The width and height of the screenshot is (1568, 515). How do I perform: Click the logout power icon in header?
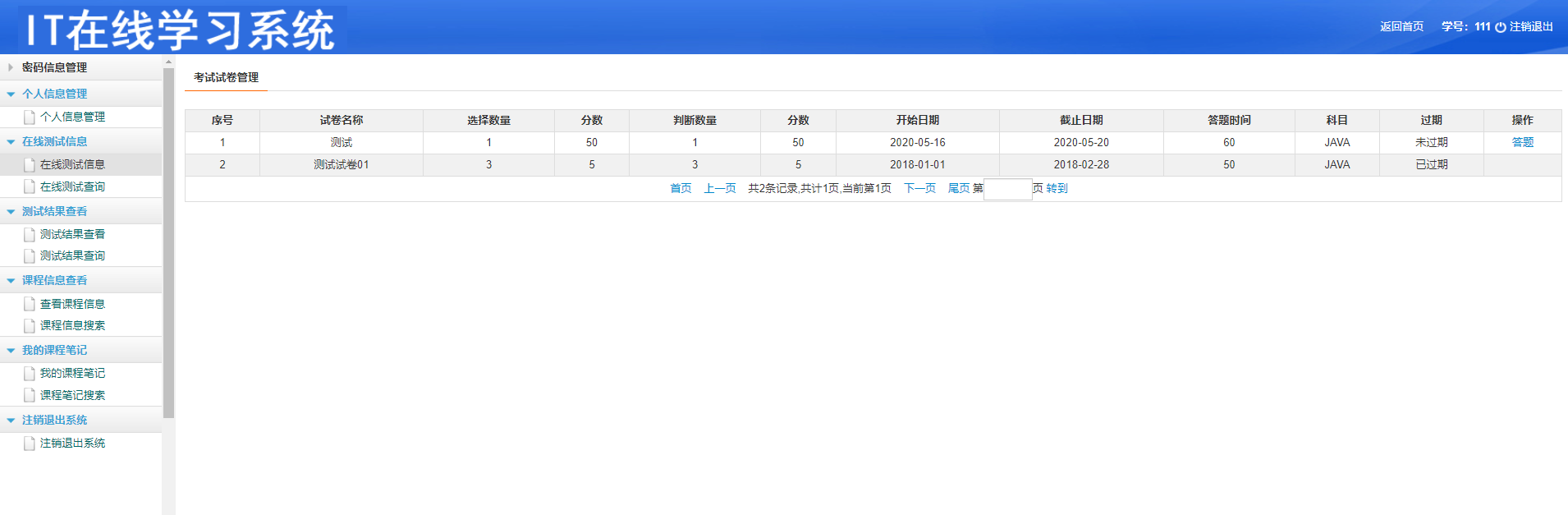1501,27
